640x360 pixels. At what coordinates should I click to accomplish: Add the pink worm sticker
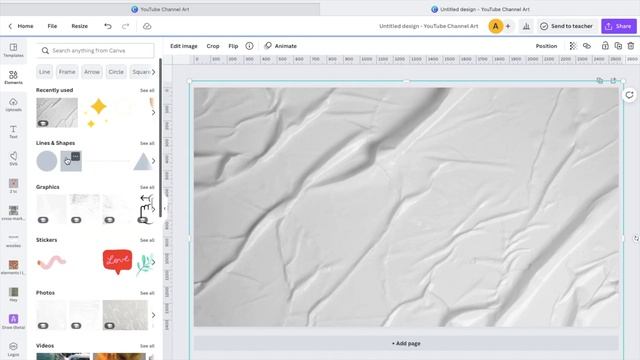tap(51, 262)
